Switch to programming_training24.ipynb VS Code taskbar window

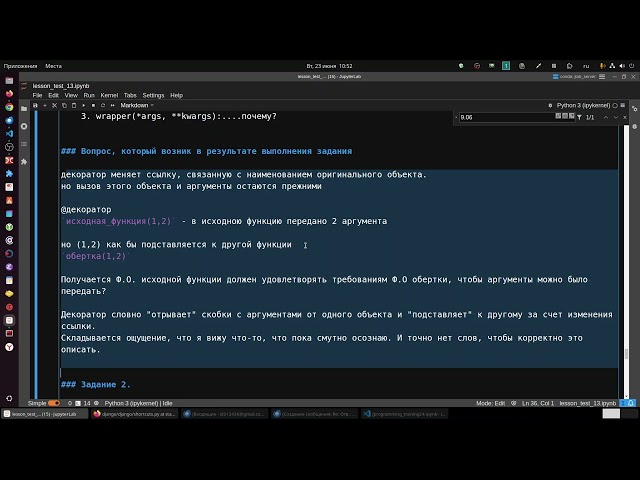click(405, 414)
